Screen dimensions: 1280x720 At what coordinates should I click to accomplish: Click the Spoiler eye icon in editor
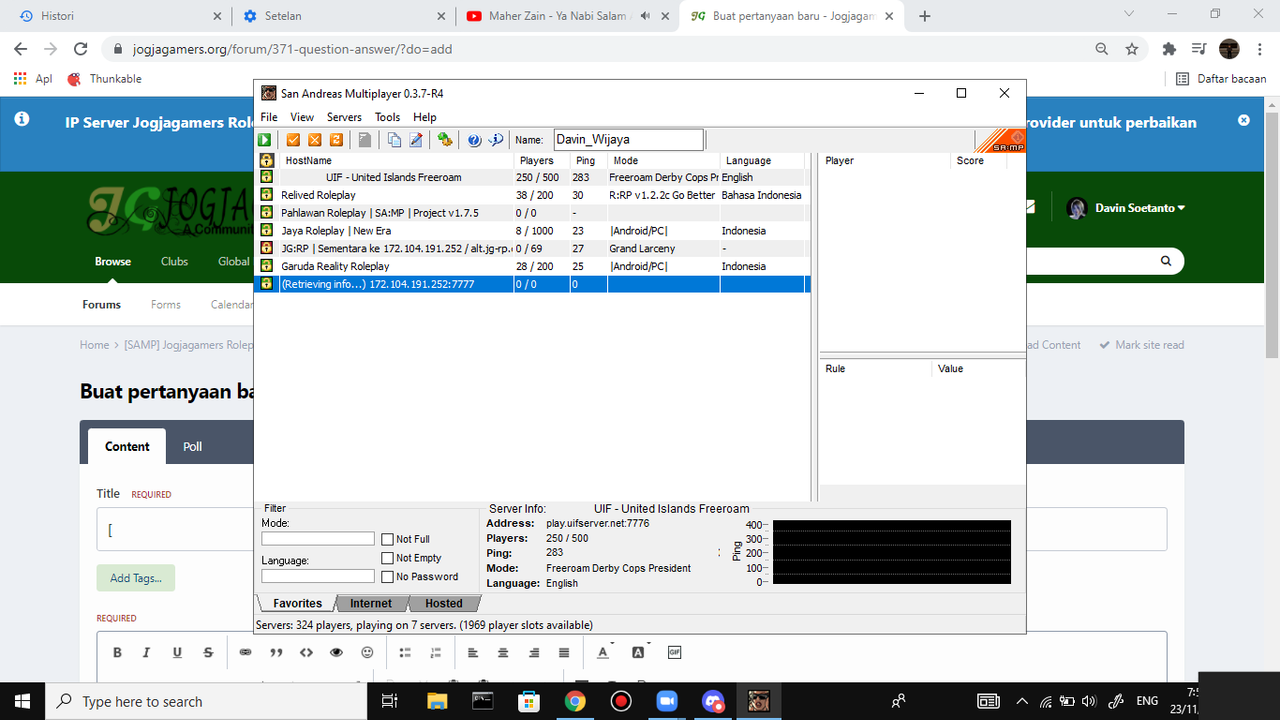point(336,652)
